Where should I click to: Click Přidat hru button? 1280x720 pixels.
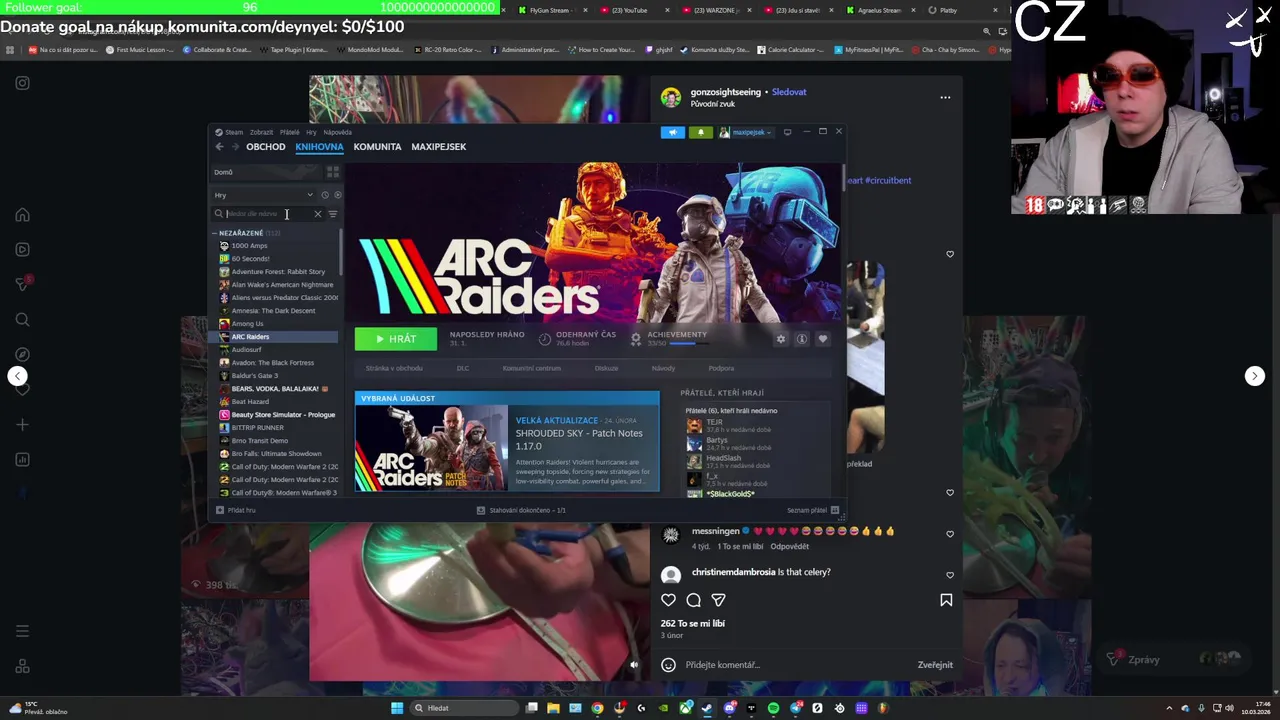(236, 510)
